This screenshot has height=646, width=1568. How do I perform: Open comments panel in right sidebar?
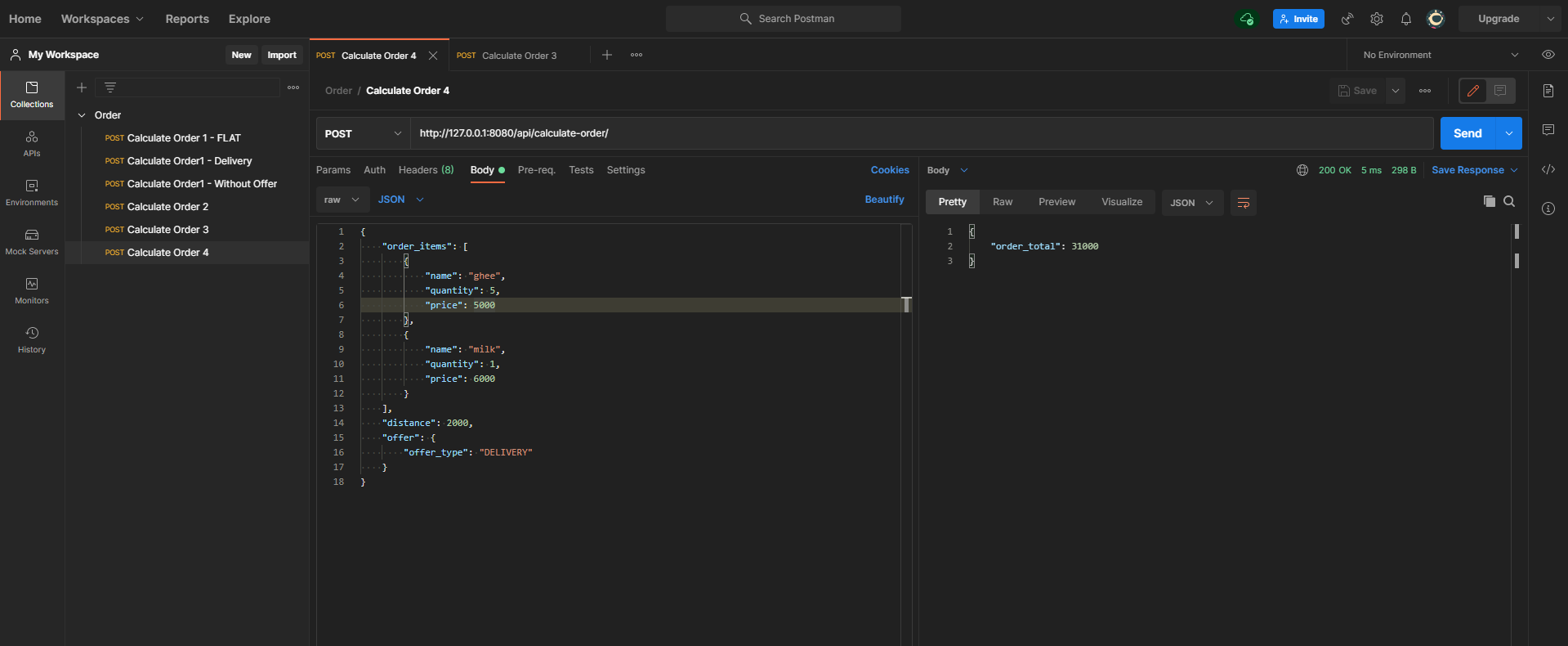[x=1548, y=130]
